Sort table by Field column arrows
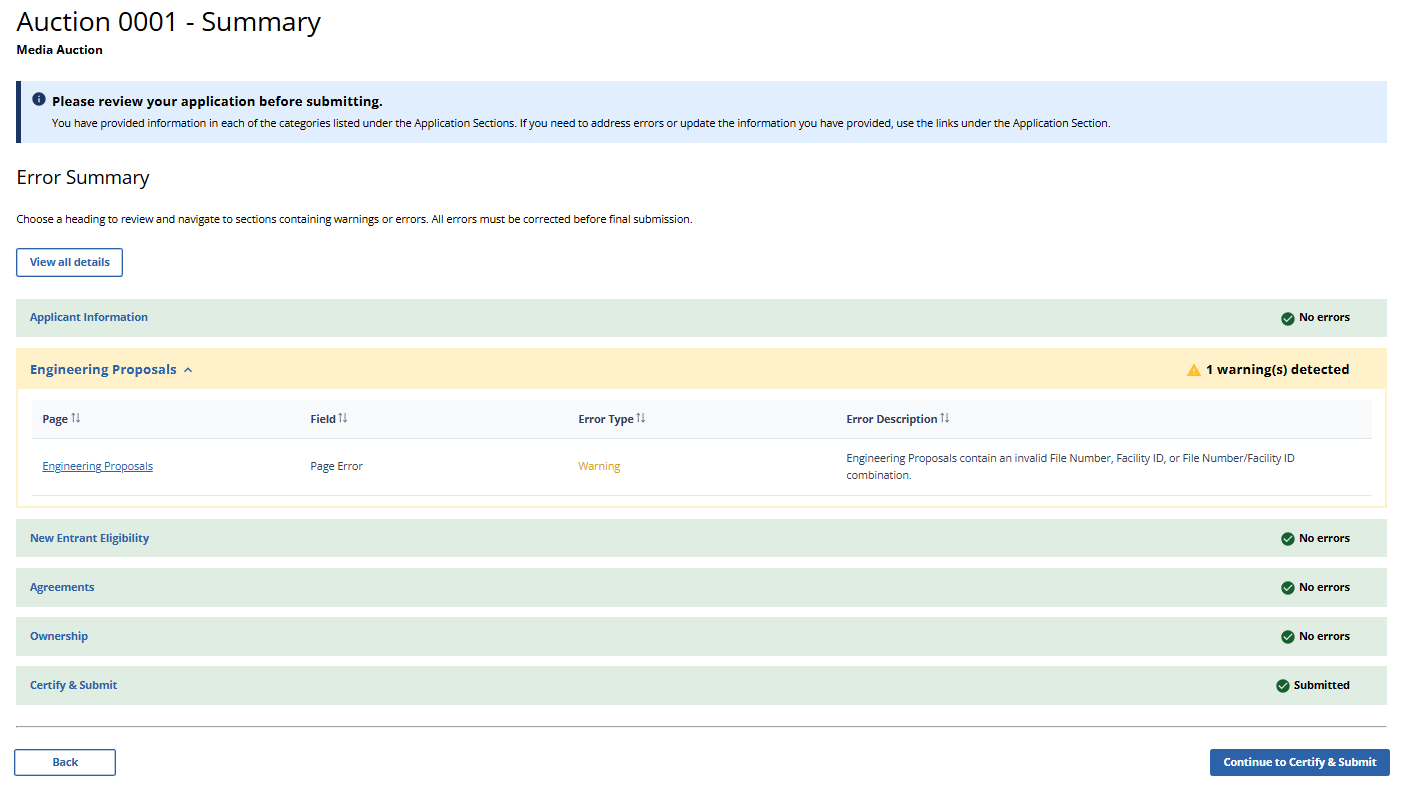The image size is (1401, 785). [343, 418]
